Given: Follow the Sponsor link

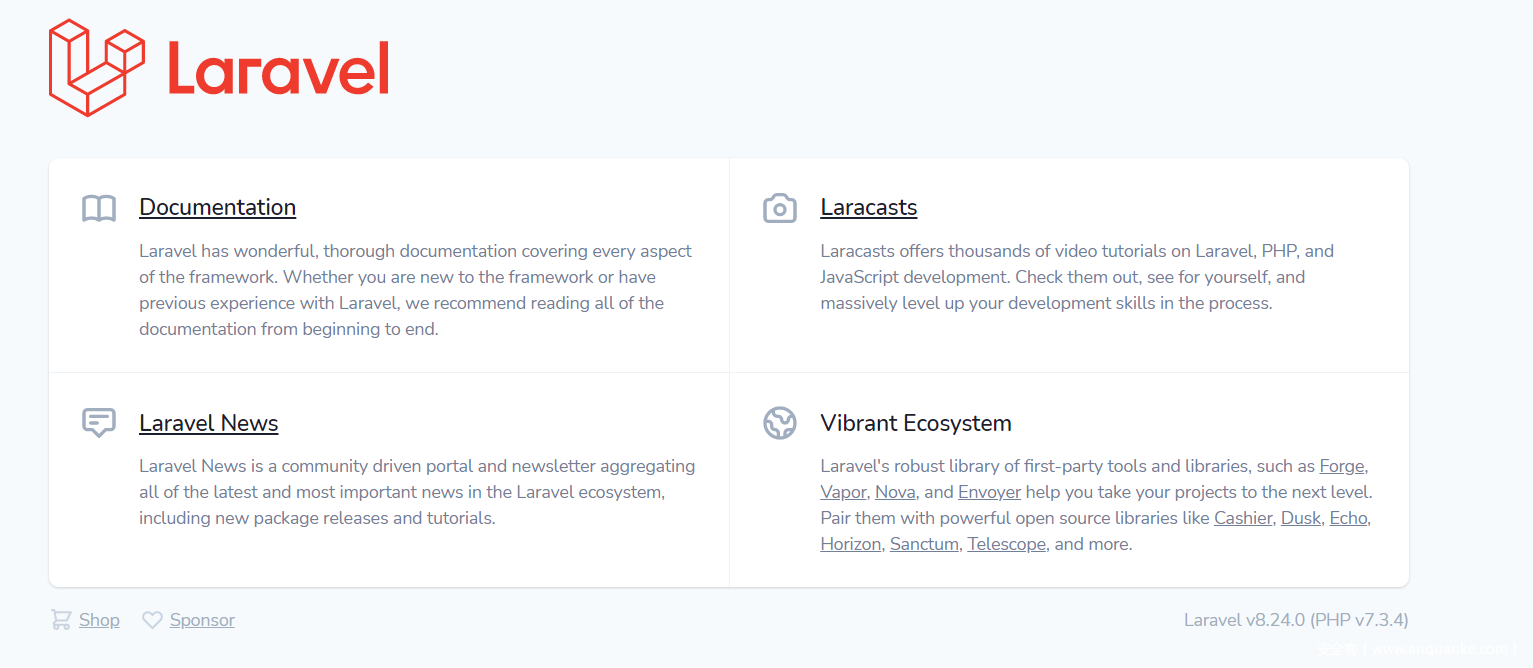Looking at the screenshot, I should (202, 620).
